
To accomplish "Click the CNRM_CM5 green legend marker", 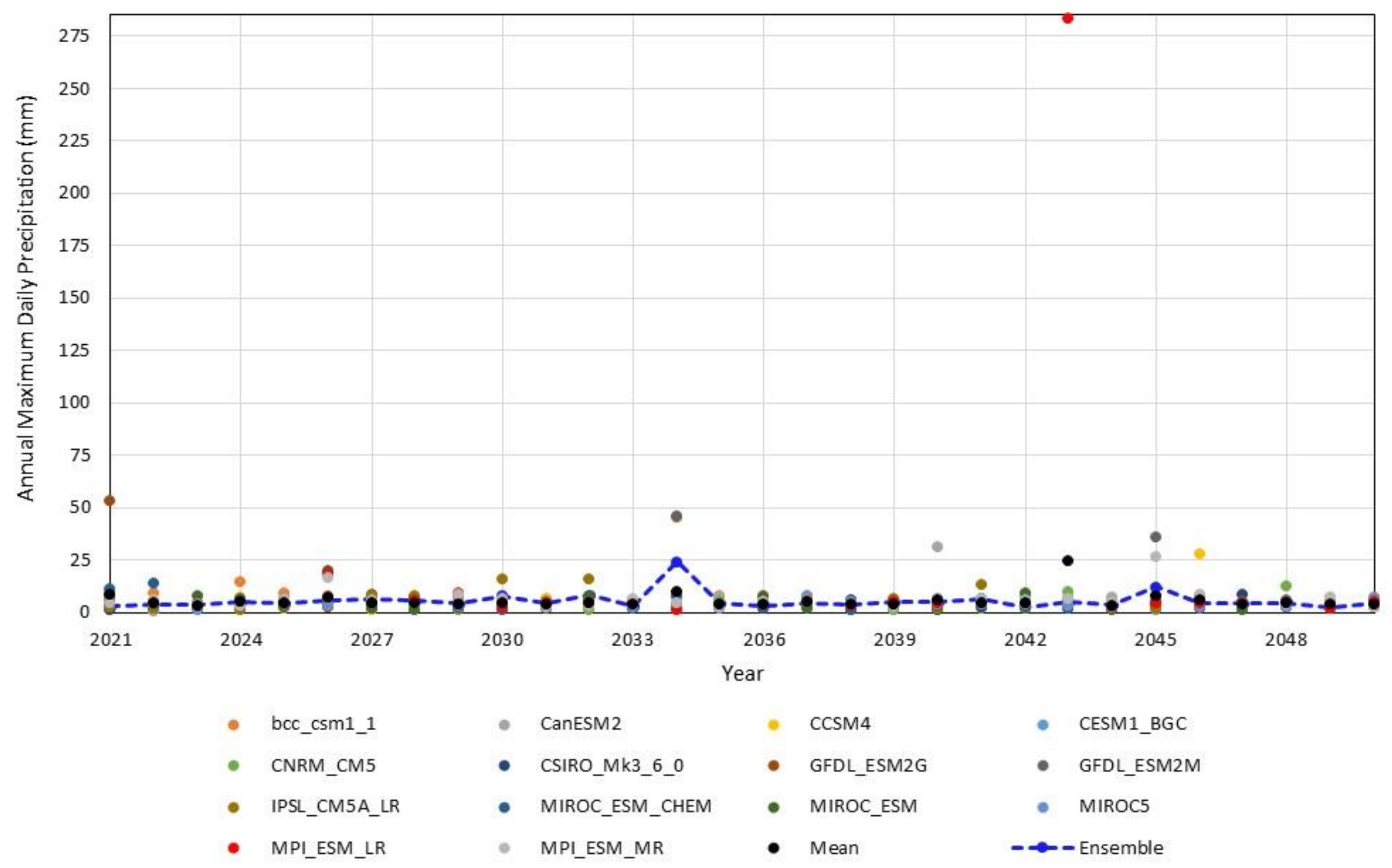I will (233, 766).
